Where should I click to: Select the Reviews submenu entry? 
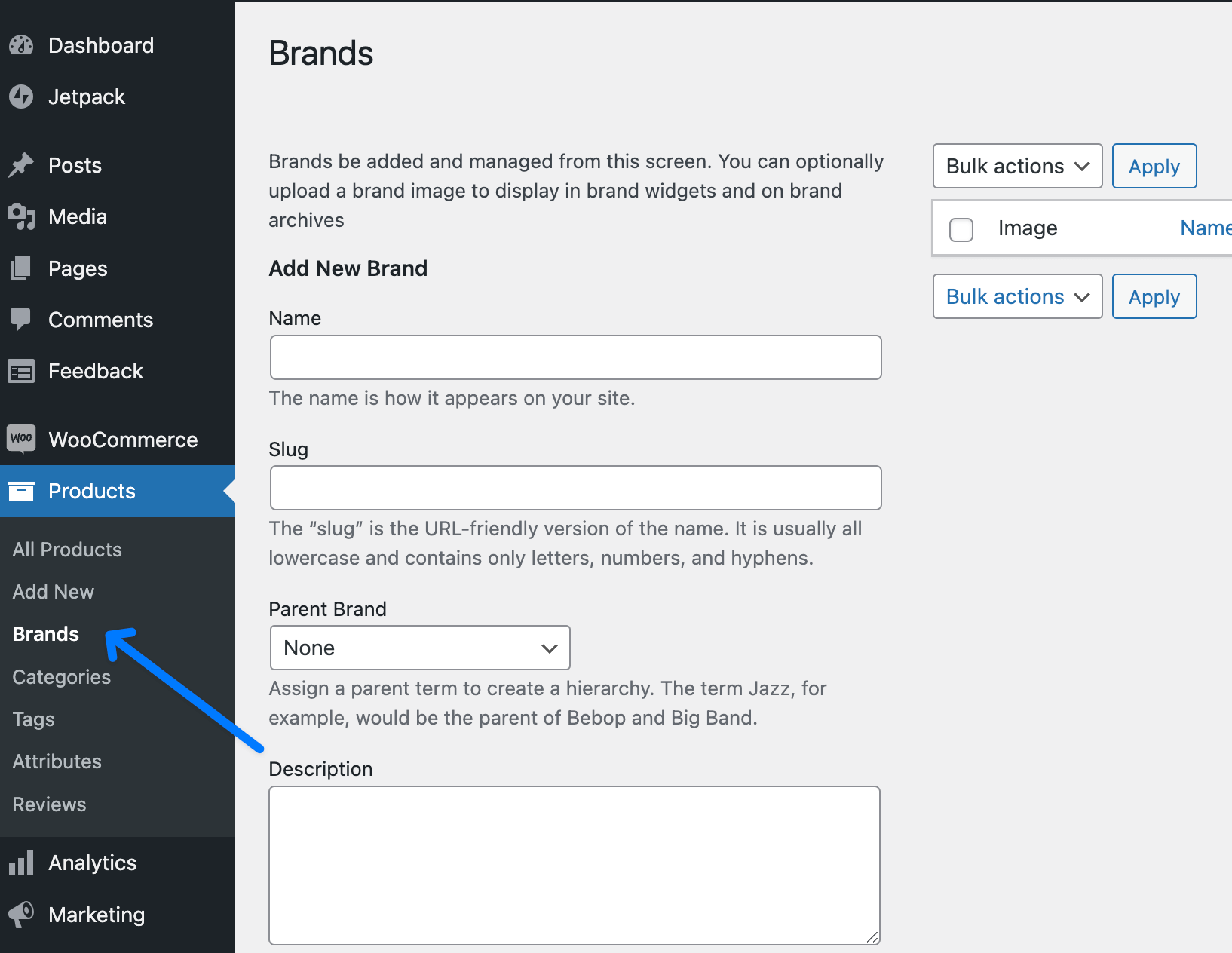click(49, 804)
